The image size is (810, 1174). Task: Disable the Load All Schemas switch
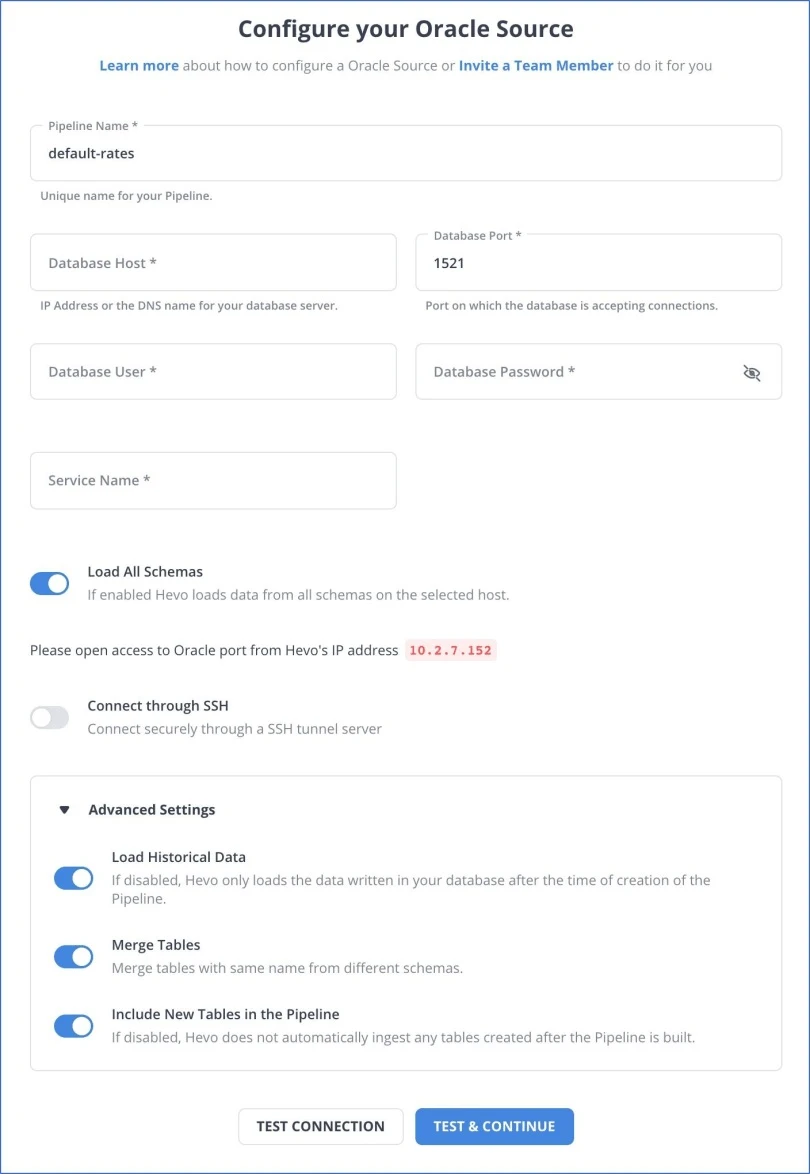point(49,583)
